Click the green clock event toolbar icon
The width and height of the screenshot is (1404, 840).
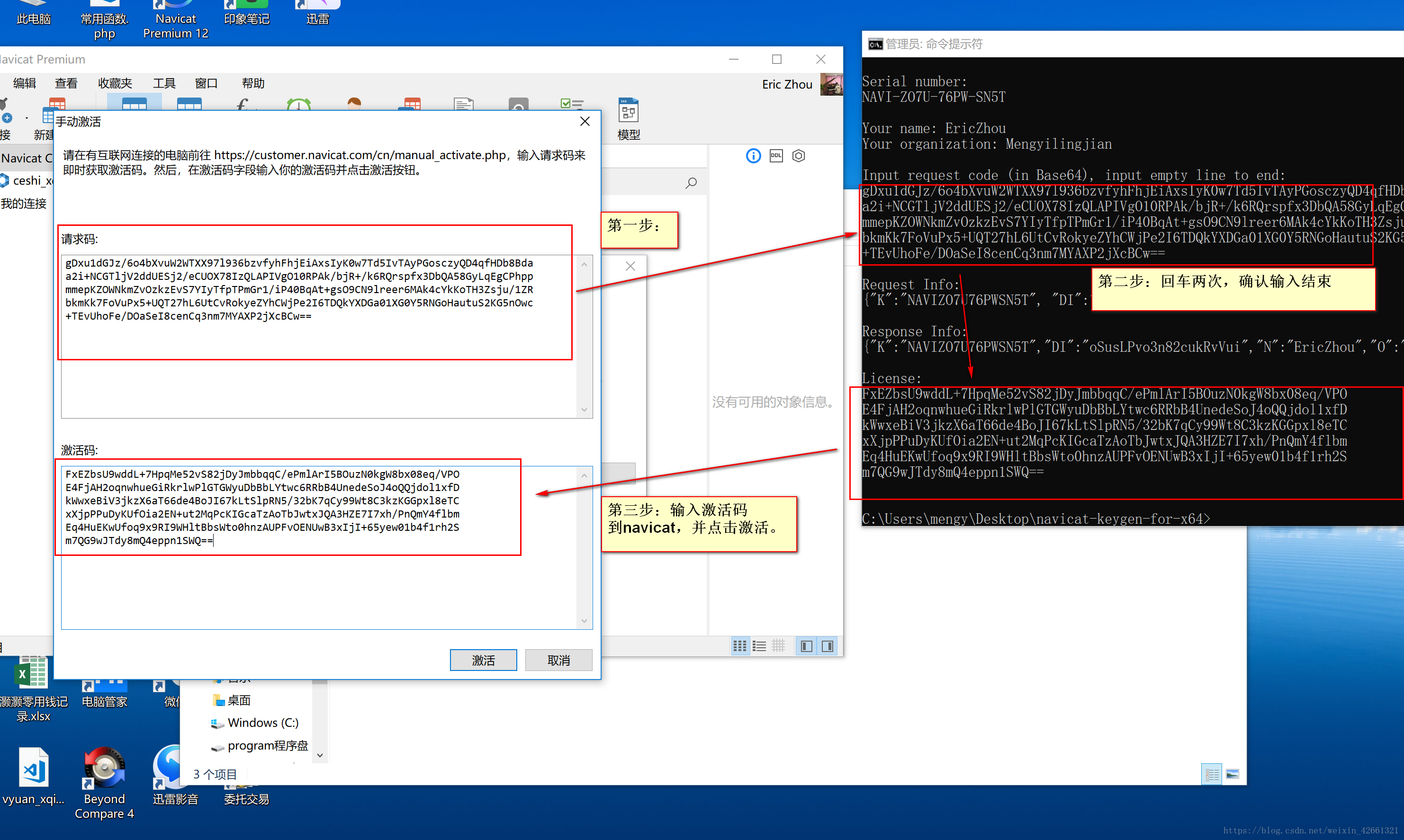pos(298,104)
